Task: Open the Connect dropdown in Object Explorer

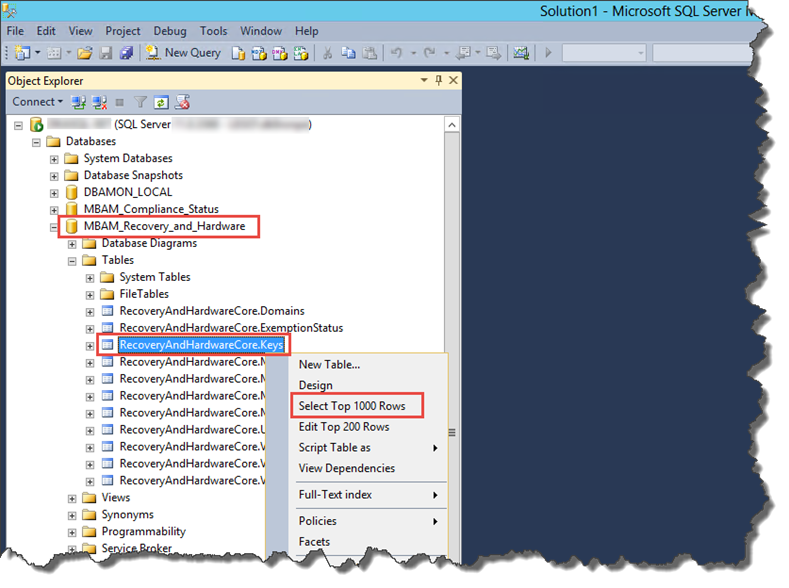Action: [x=37, y=102]
